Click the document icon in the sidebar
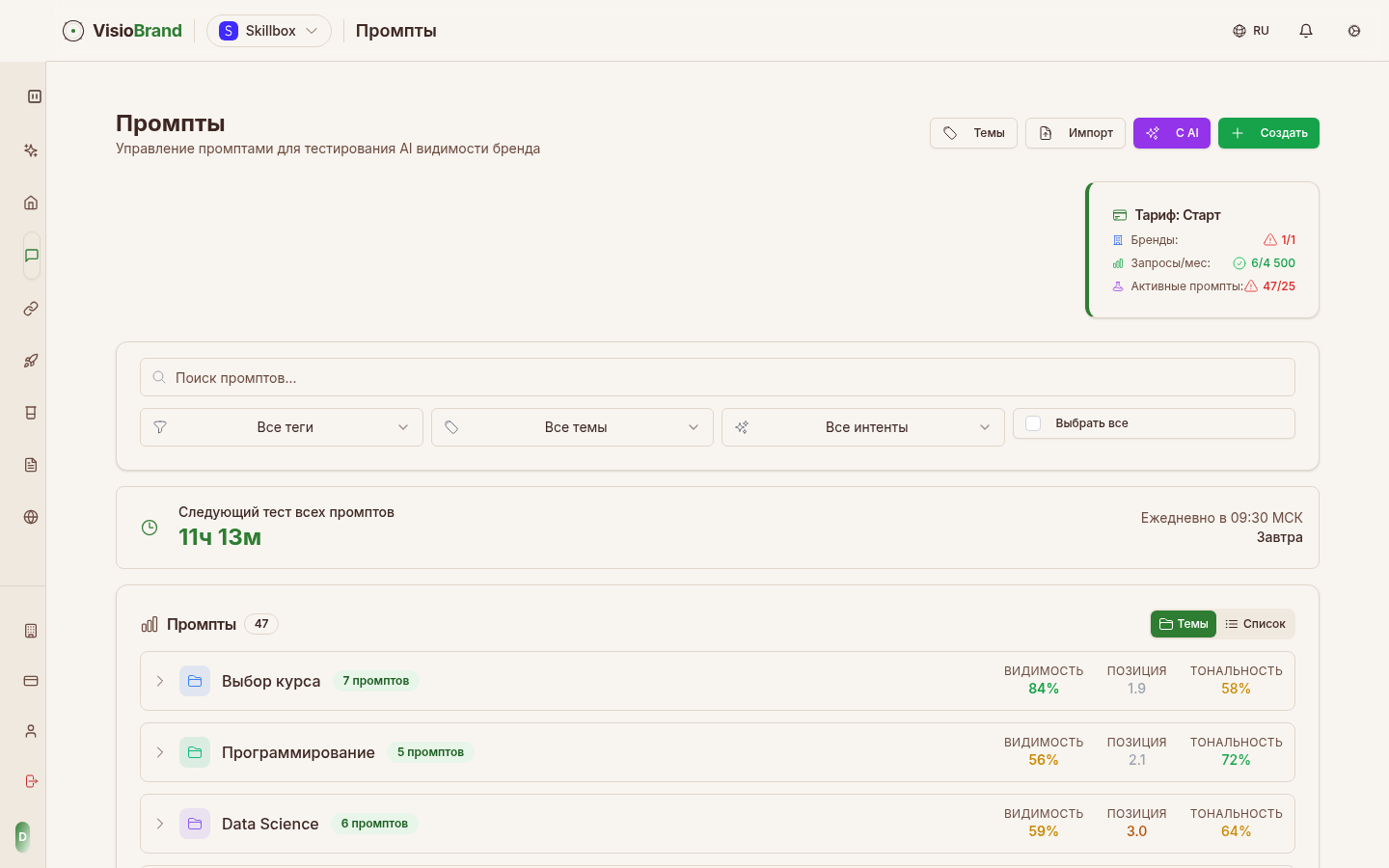 (x=31, y=465)
